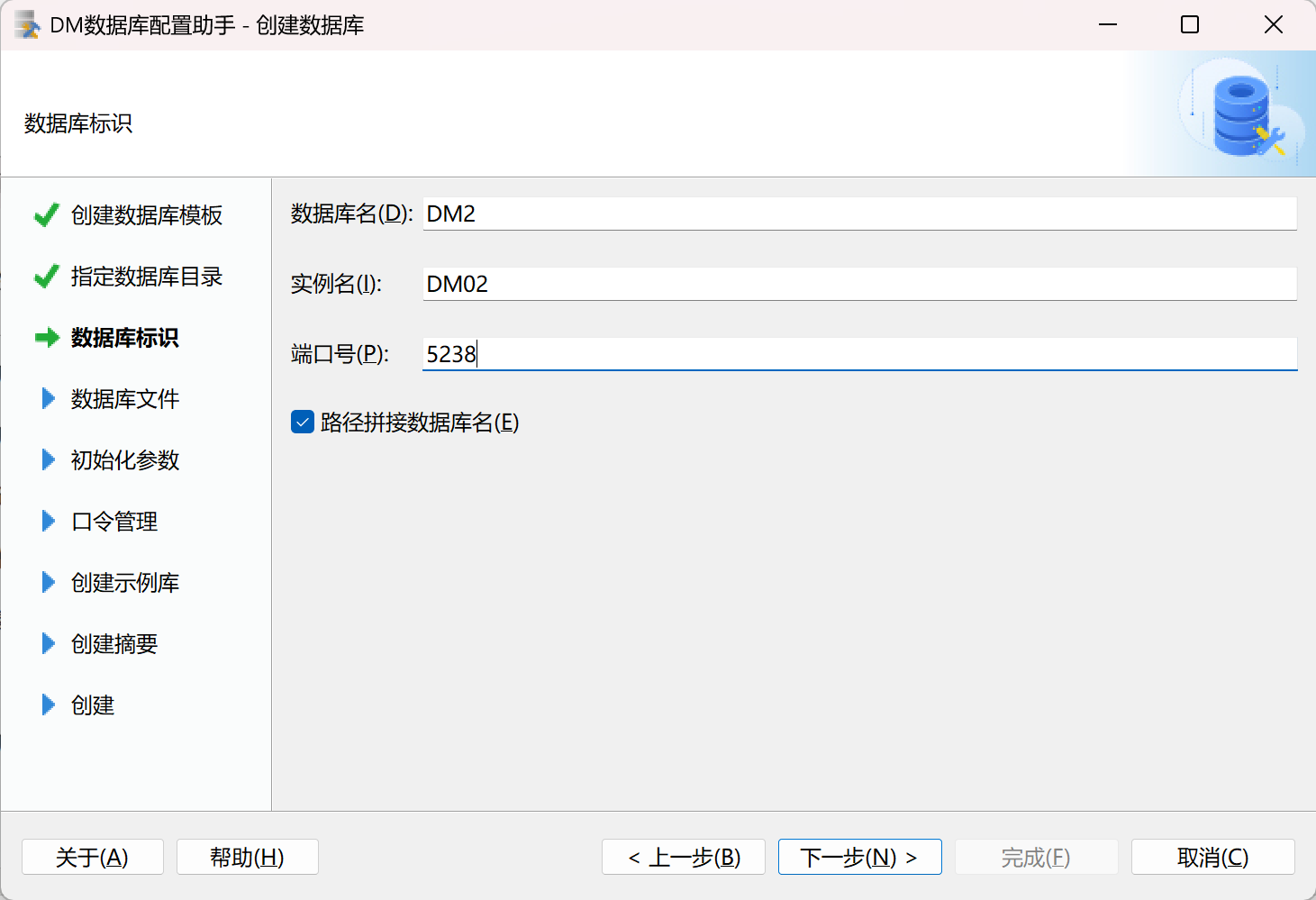The width and height of the screenshot is (1316, 900).
Task: Click the blue triangle beside 口令管理
Action: [x=49, y=521]
